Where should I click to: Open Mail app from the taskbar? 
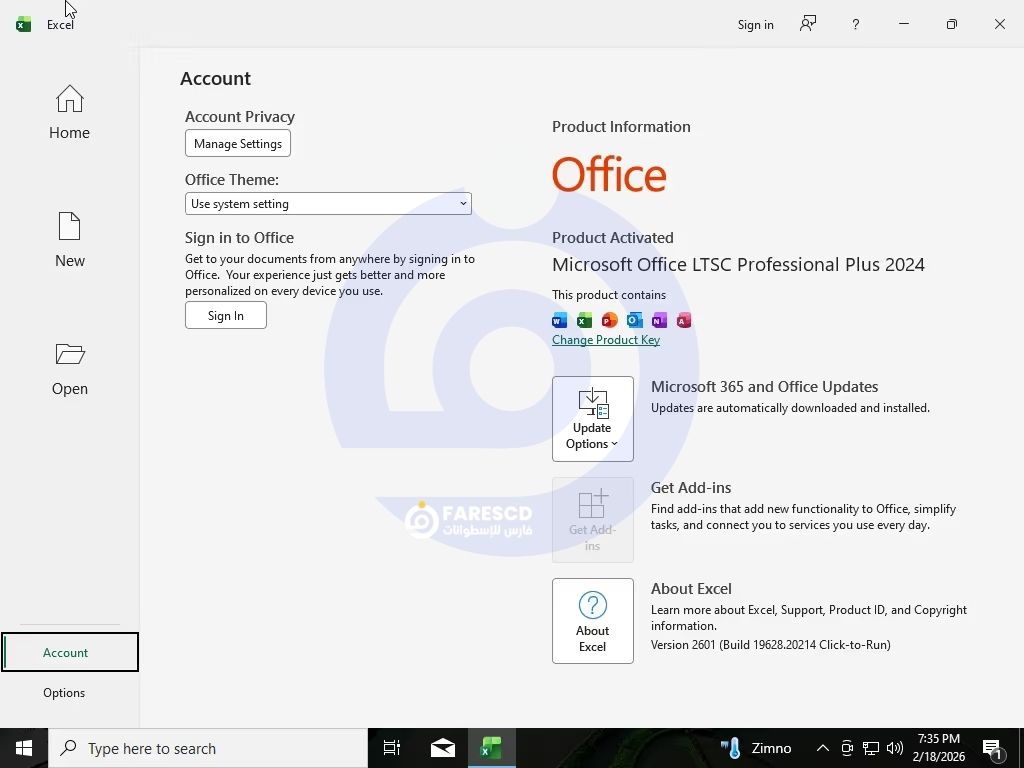[442, 748]
